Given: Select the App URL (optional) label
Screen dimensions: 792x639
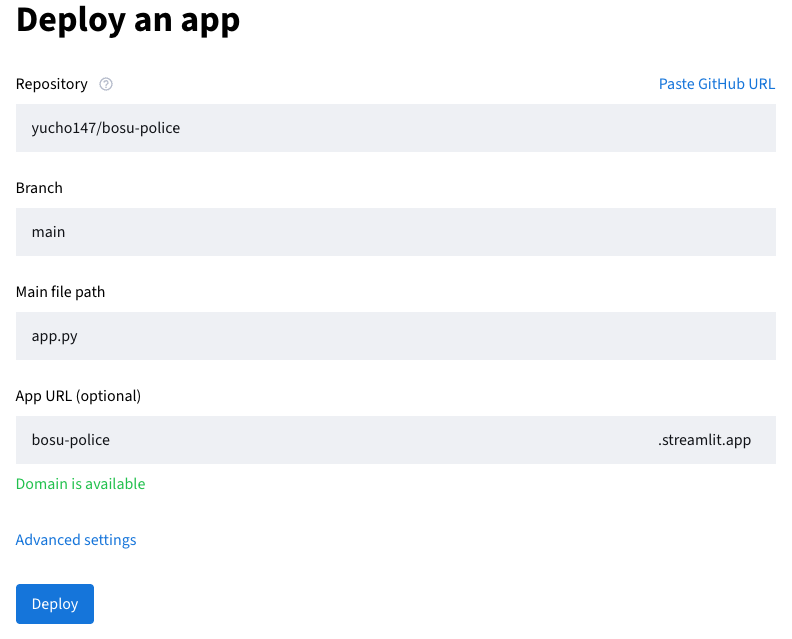Looking at the screenshot, I should (x=78, y=396).
